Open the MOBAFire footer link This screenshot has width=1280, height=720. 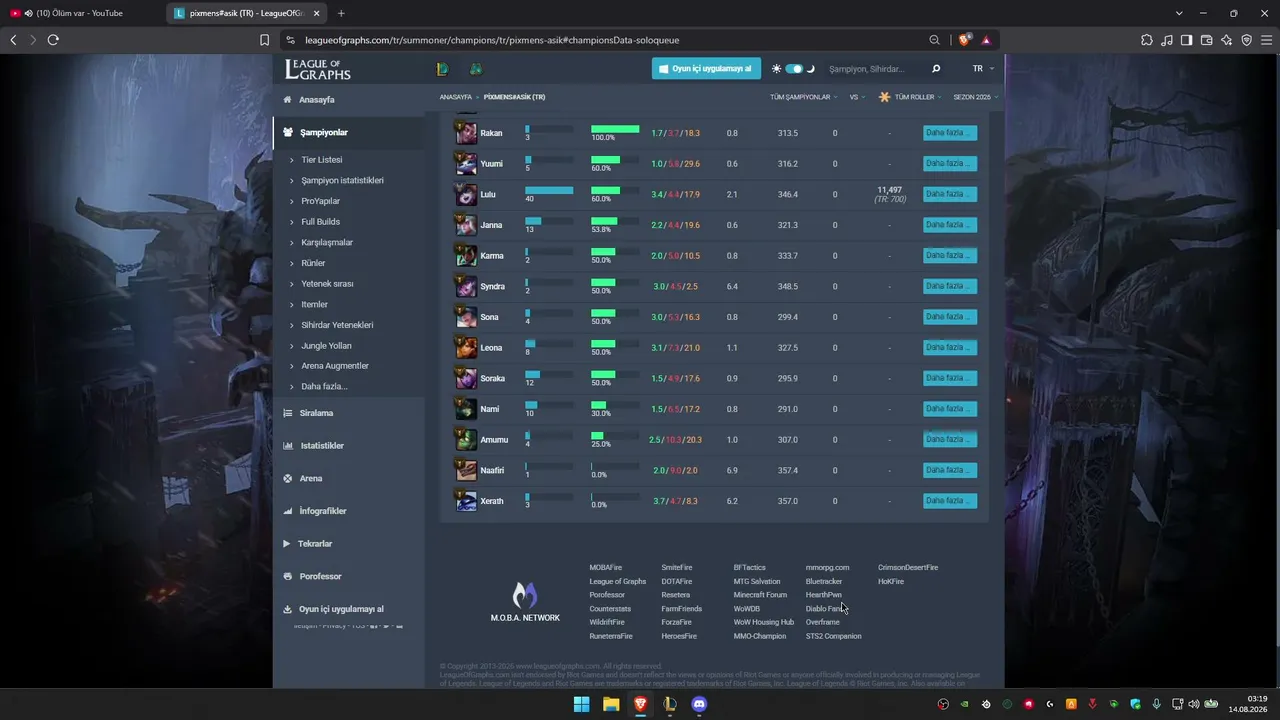tap(605, 568)
